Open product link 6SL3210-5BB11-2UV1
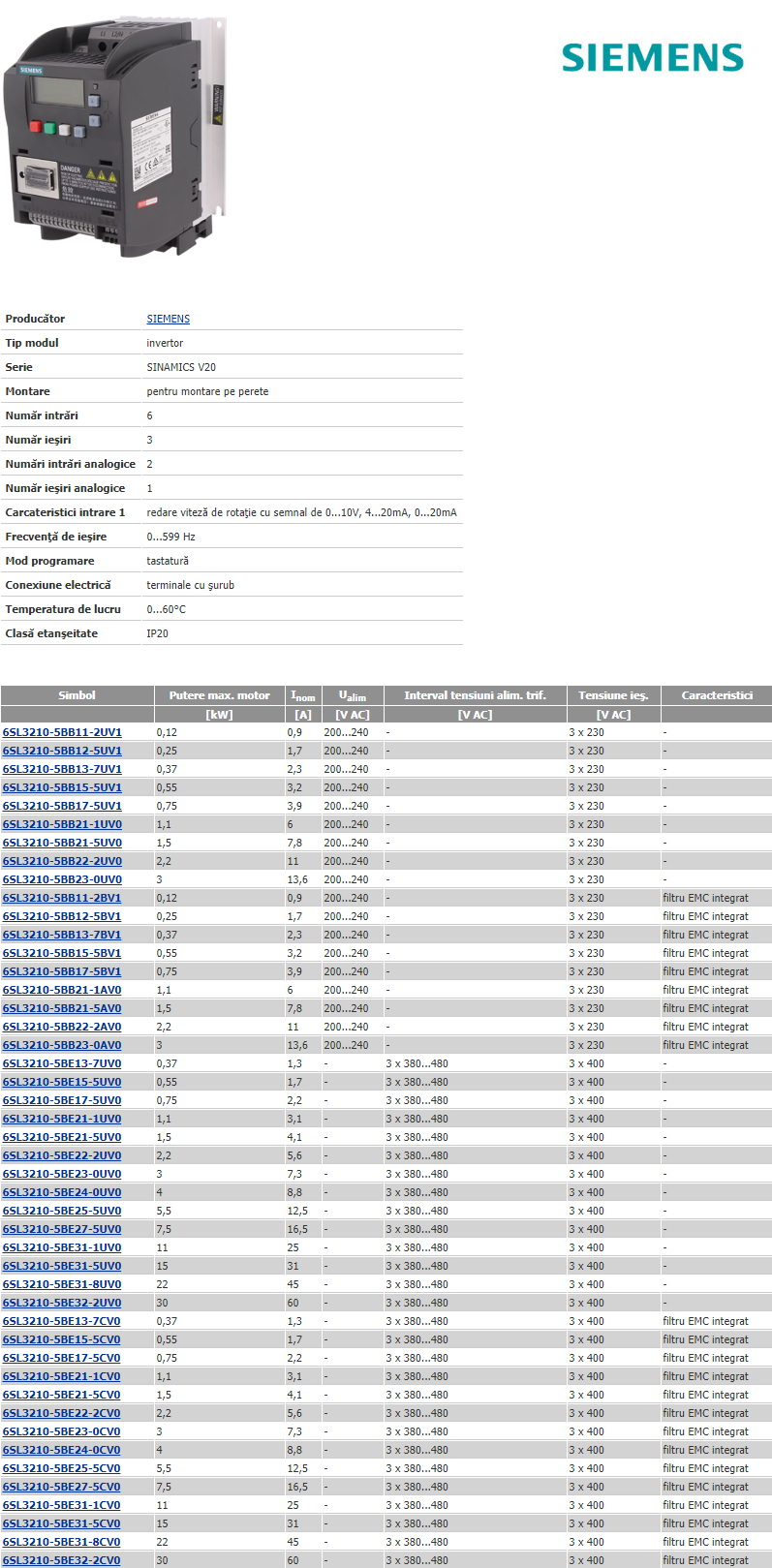The height and width of the screenshot is (1568, 772). pyautogui.click(x=62, y=732)
